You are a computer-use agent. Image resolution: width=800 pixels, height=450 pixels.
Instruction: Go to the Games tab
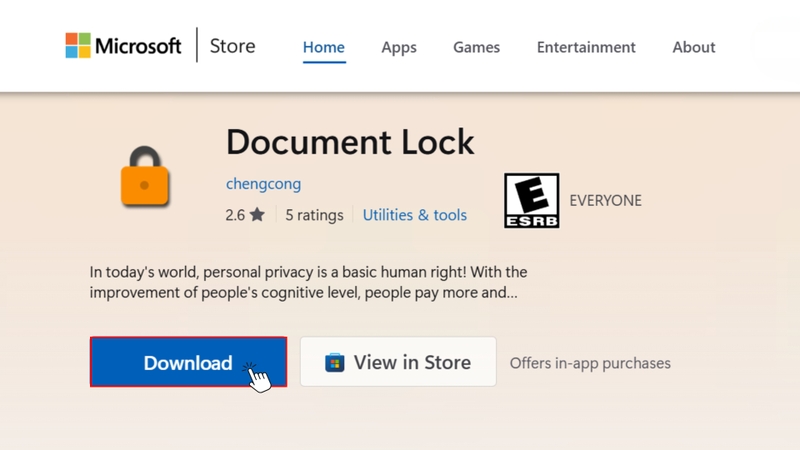pyautogui.click(x=476, y=47)
